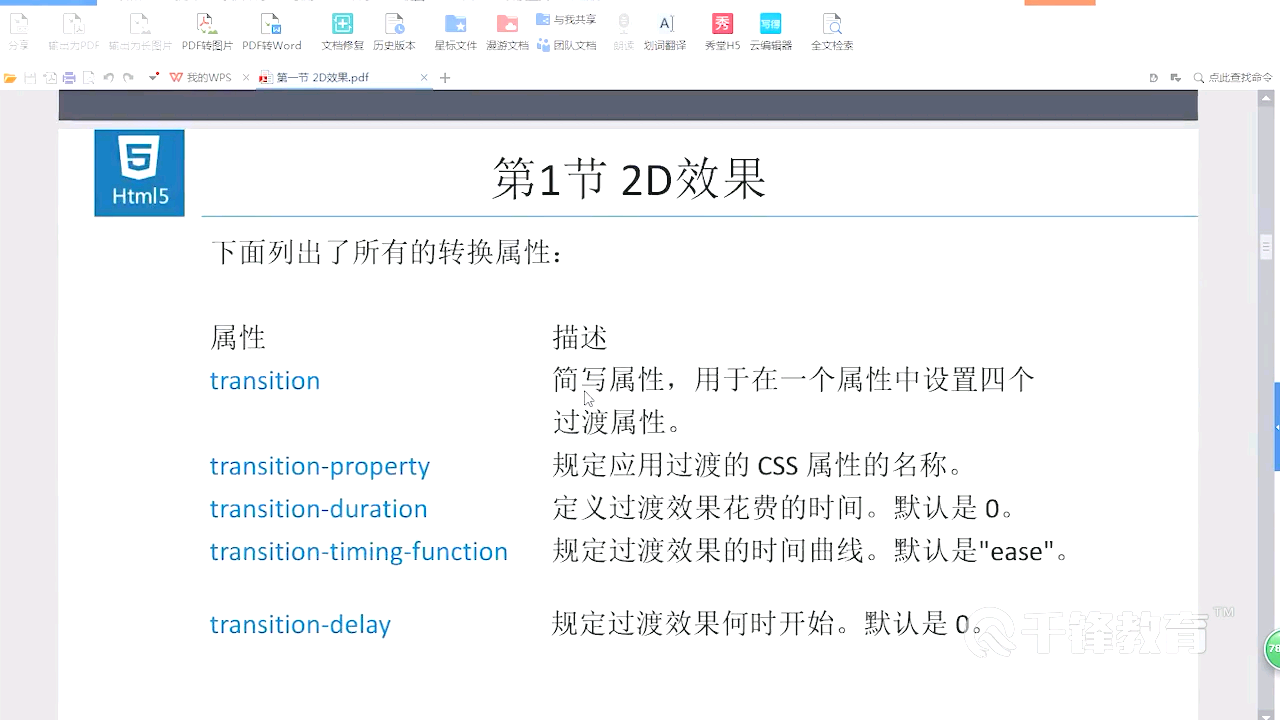Open the 全文检索 full-text search

[x=832, y=30]
